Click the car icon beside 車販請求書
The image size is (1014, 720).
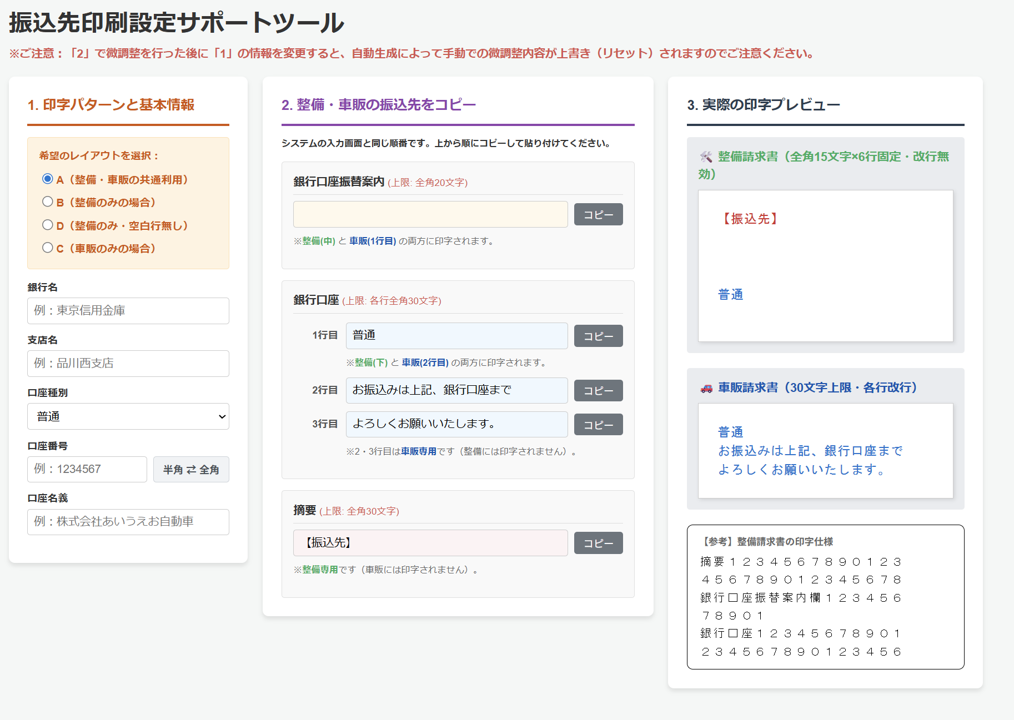(706, 388)
